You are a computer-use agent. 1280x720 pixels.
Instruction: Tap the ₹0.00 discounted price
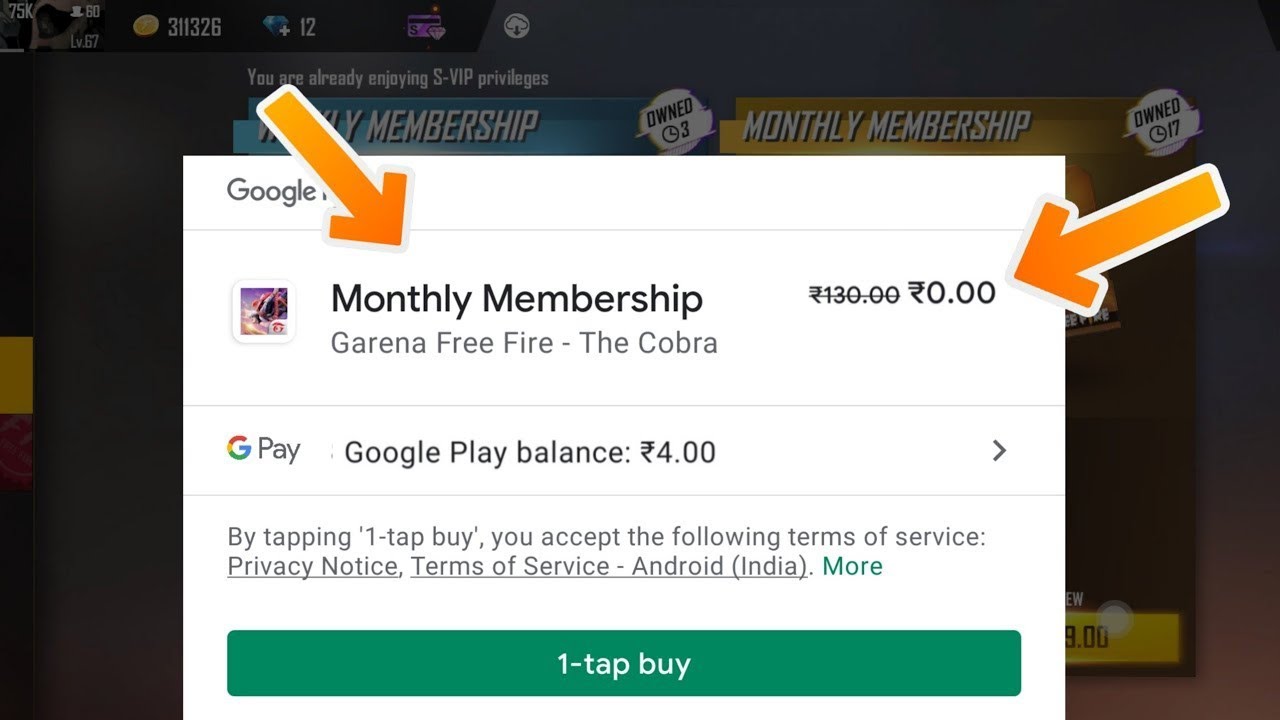[951, 293]
